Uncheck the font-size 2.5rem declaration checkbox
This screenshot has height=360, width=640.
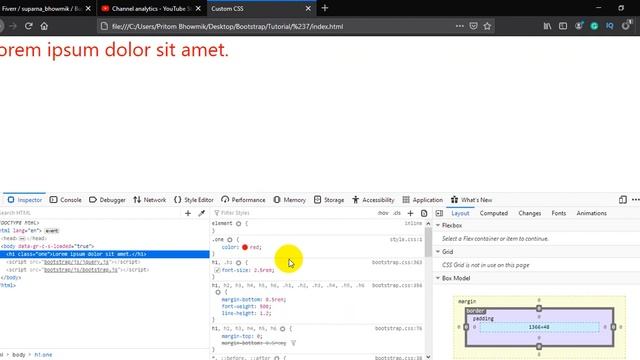[217, 270]
